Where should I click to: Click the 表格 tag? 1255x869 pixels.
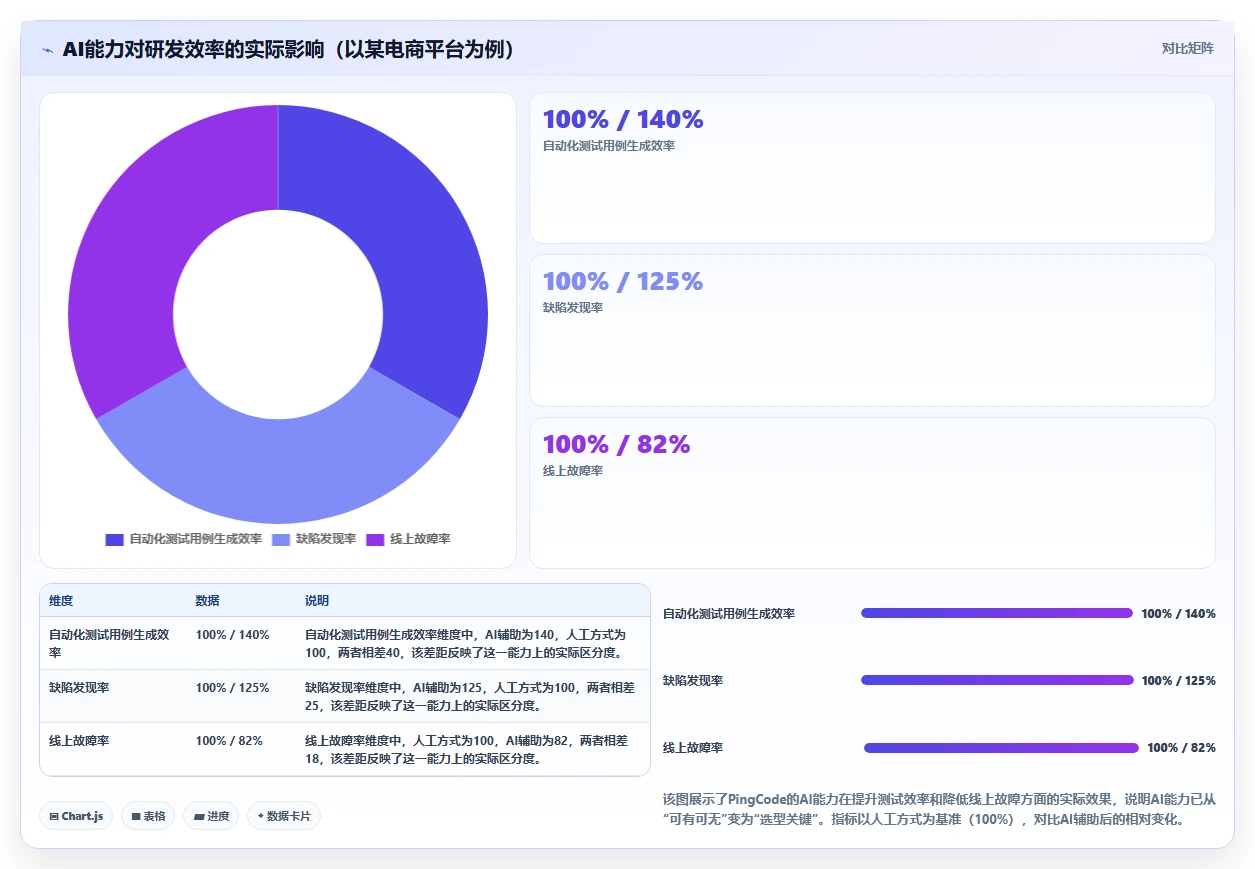coord(148,816)
